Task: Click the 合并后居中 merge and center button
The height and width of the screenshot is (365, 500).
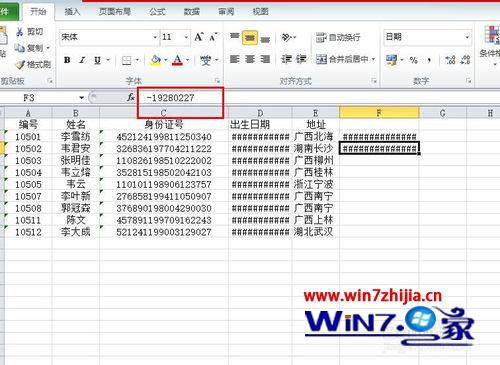Action: (x=342, y=59)
